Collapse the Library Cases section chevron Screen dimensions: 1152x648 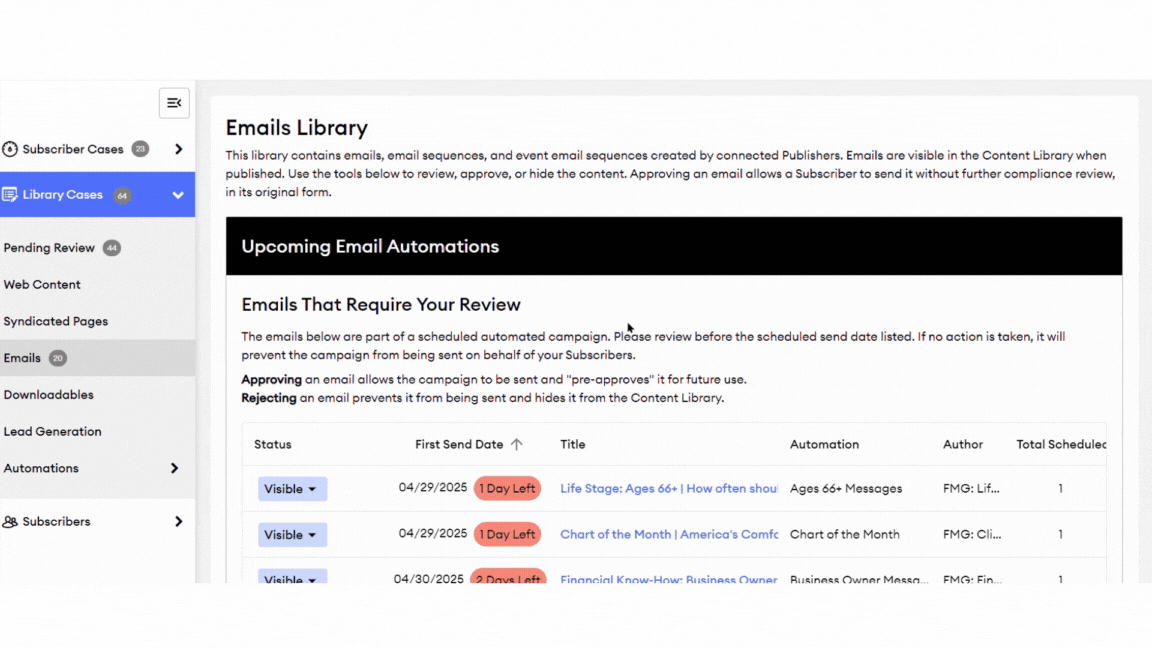coord(178,195)
